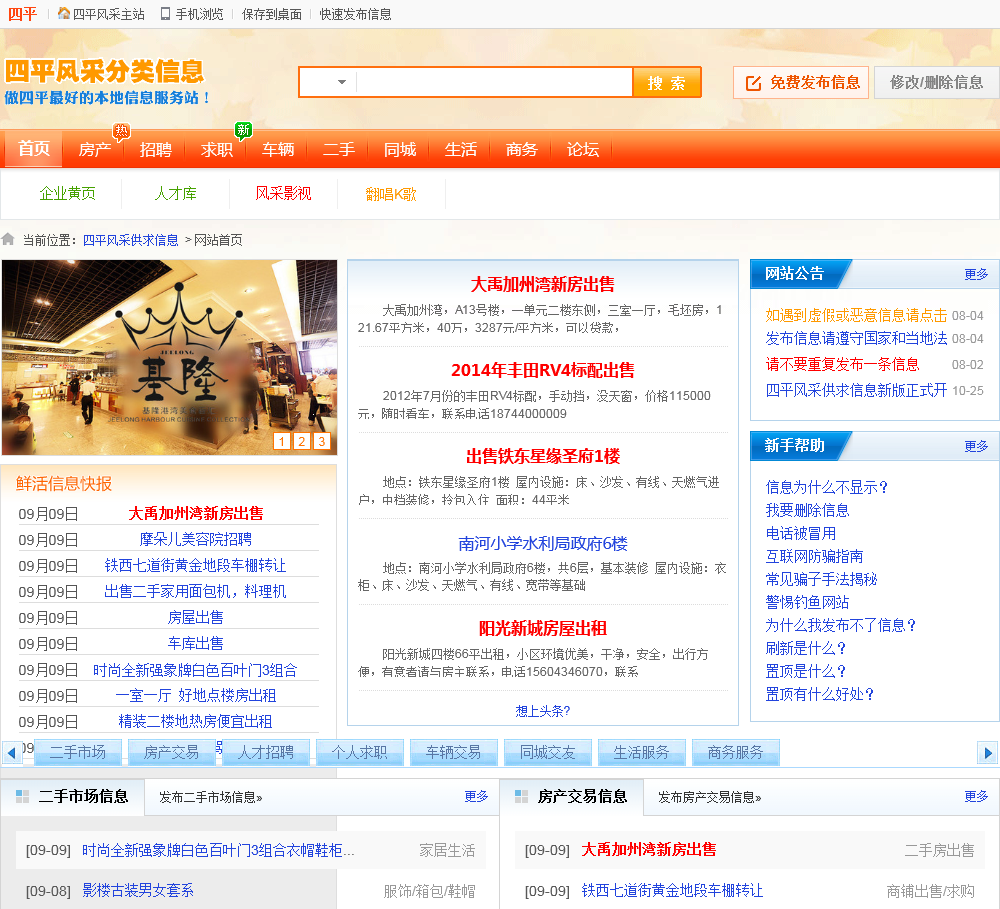The height and width of the screenshot is (909, 1000).
Task: Select the 商务服务 category tab
Action: [735, 753]
